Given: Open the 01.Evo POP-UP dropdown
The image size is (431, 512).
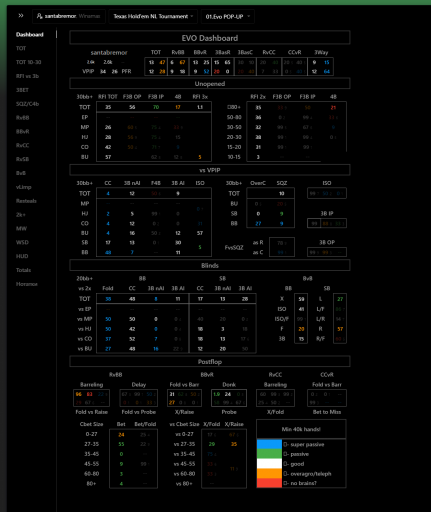Looking at the screenshot, I should pos(228,16).
